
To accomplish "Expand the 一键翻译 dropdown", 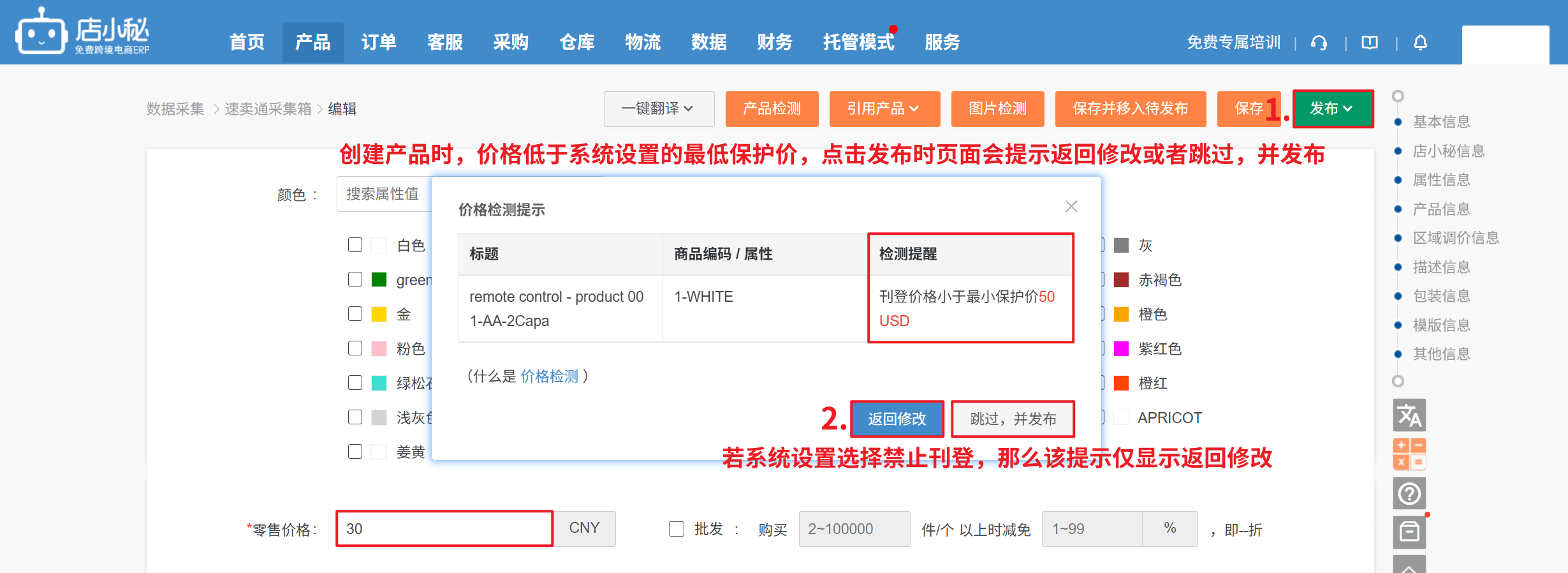I will (x=659, y=109).
